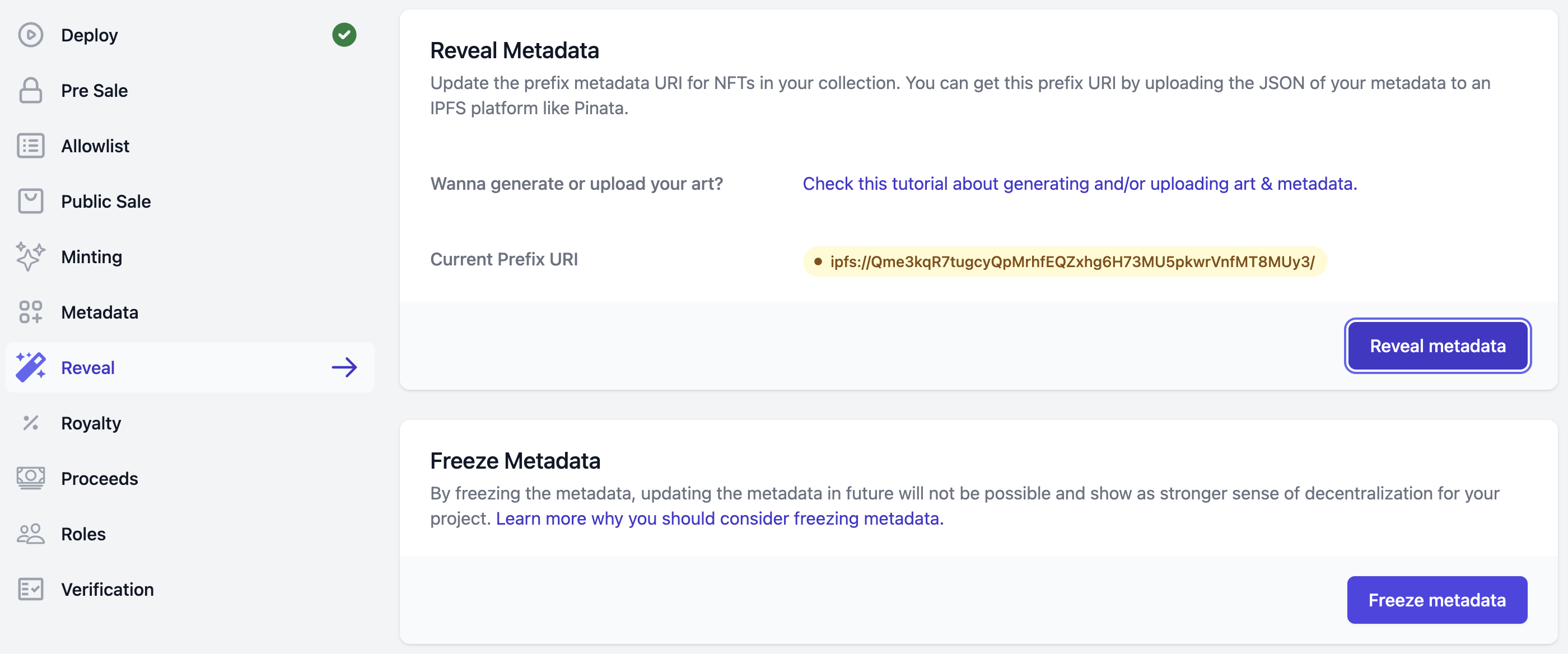
Task: Click the Current Prefix URI label
Action: (504, 259)
